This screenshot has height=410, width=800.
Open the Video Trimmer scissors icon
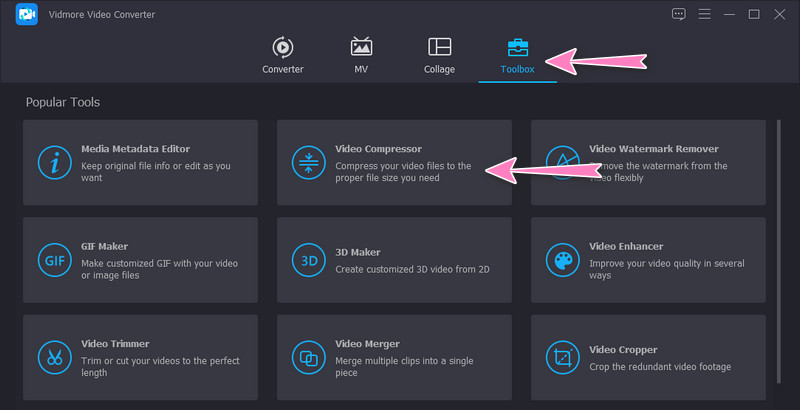click(x=52, y=357)
